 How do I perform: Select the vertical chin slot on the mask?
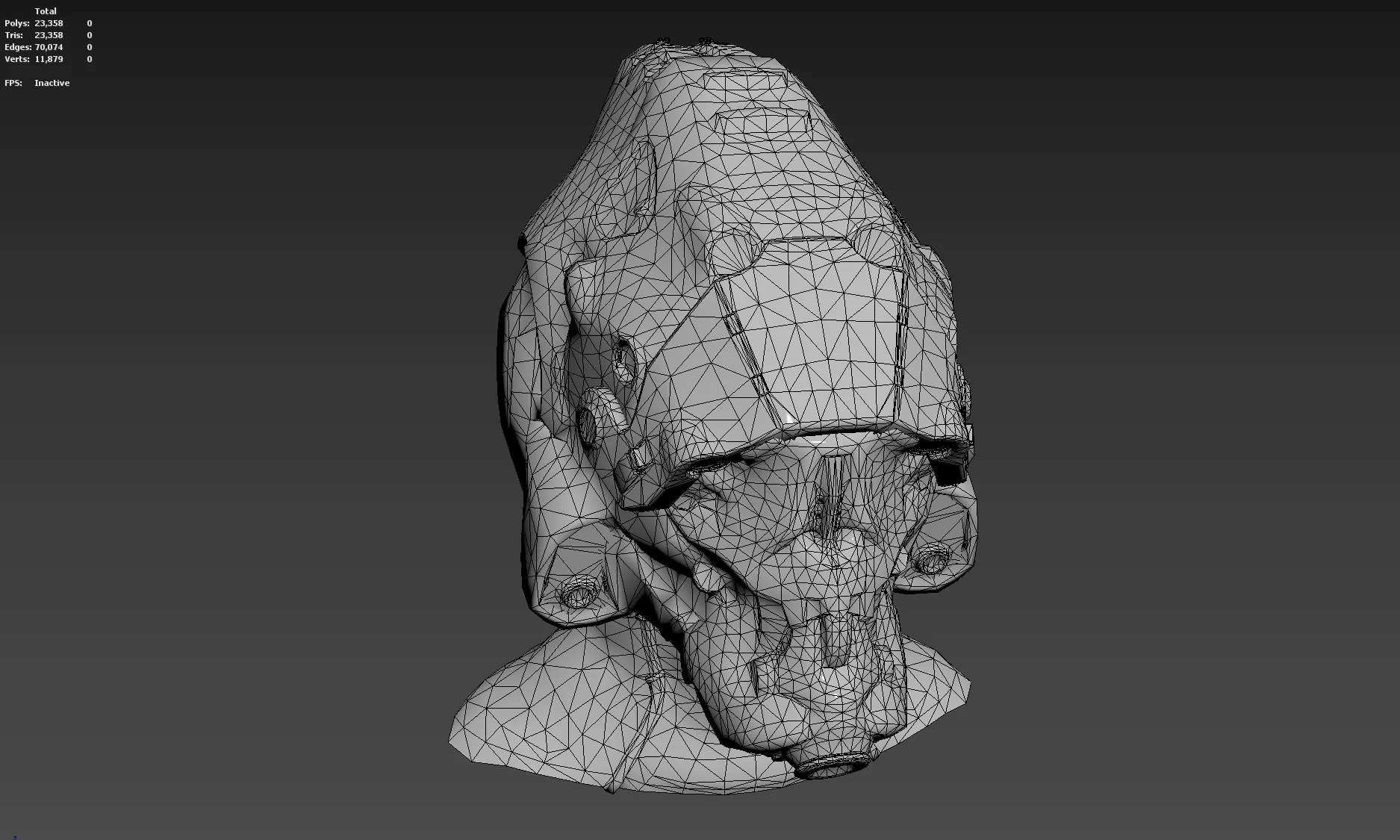pyautogui.click(x=833, y=641)
